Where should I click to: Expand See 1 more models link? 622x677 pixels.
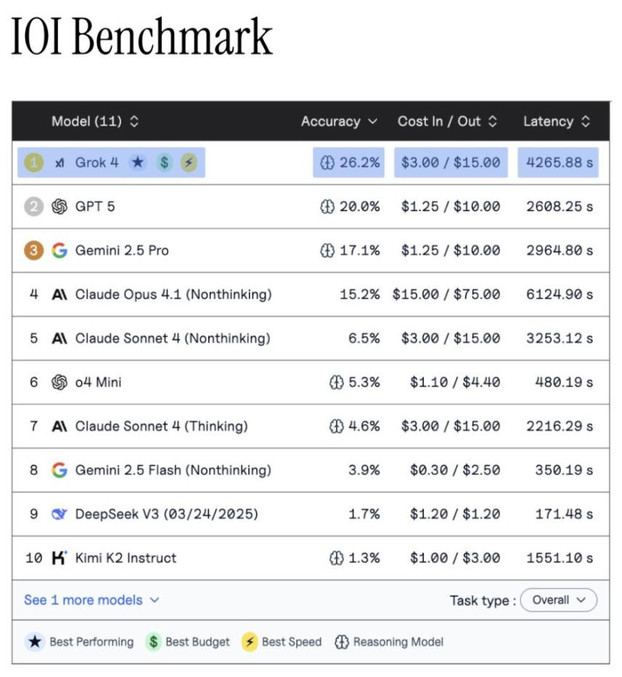(91, 600)
